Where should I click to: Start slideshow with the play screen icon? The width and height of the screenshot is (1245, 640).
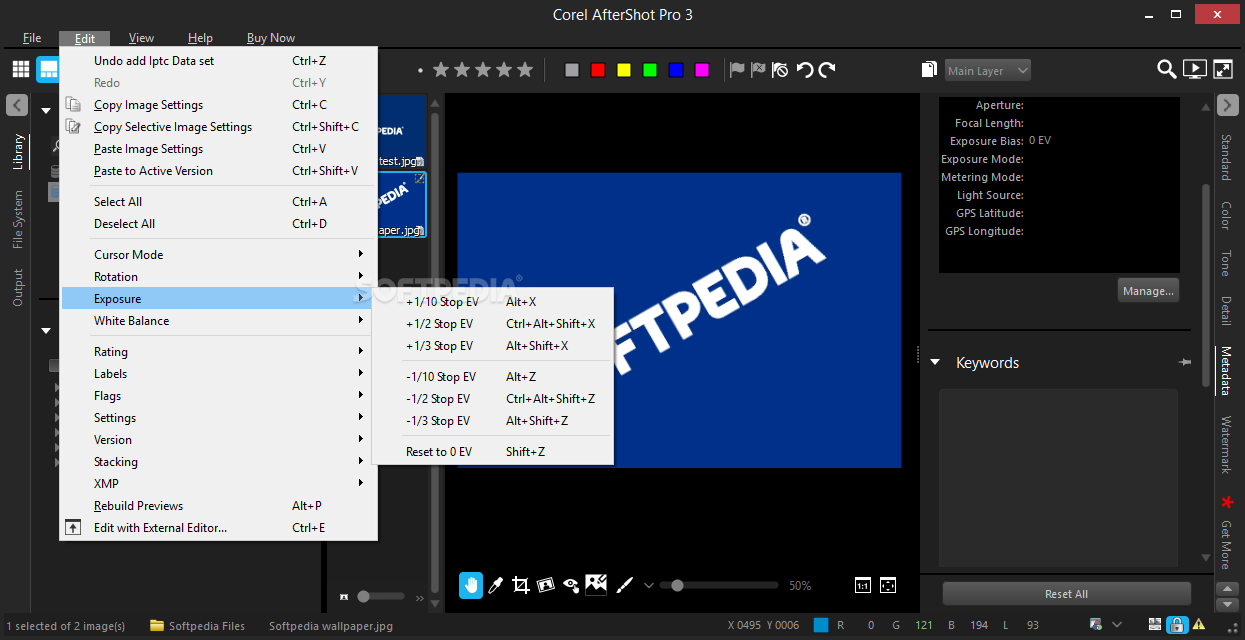click(x=1194, y=69)
